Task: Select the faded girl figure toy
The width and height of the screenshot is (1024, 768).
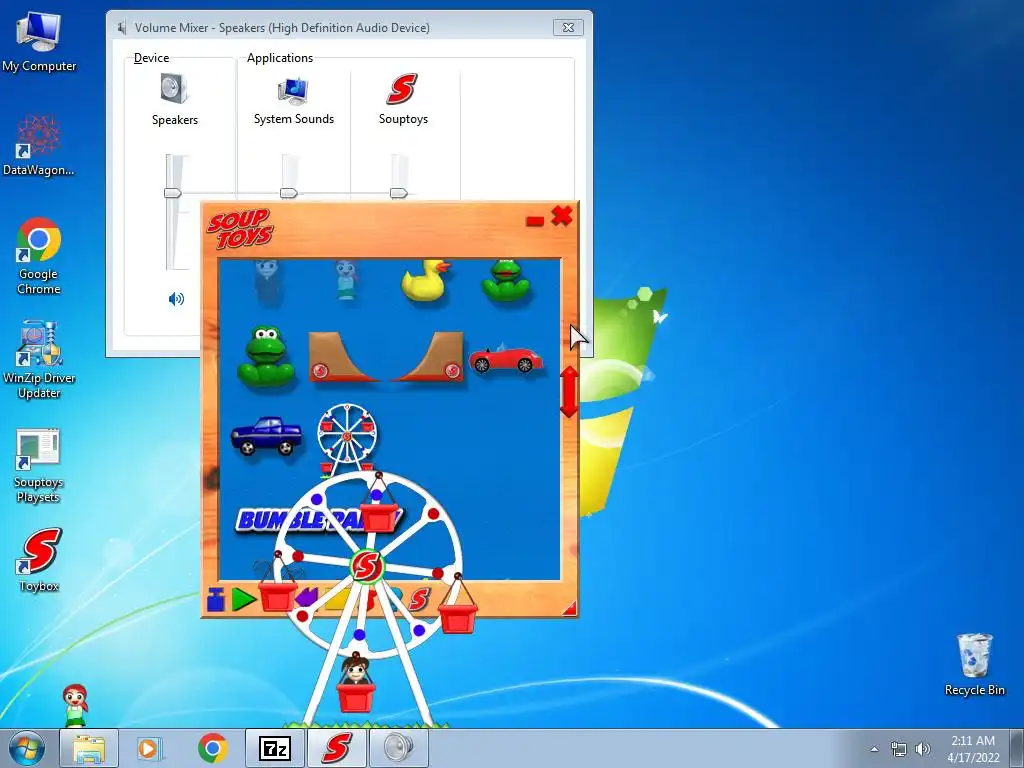Action: tap(346, 280)
